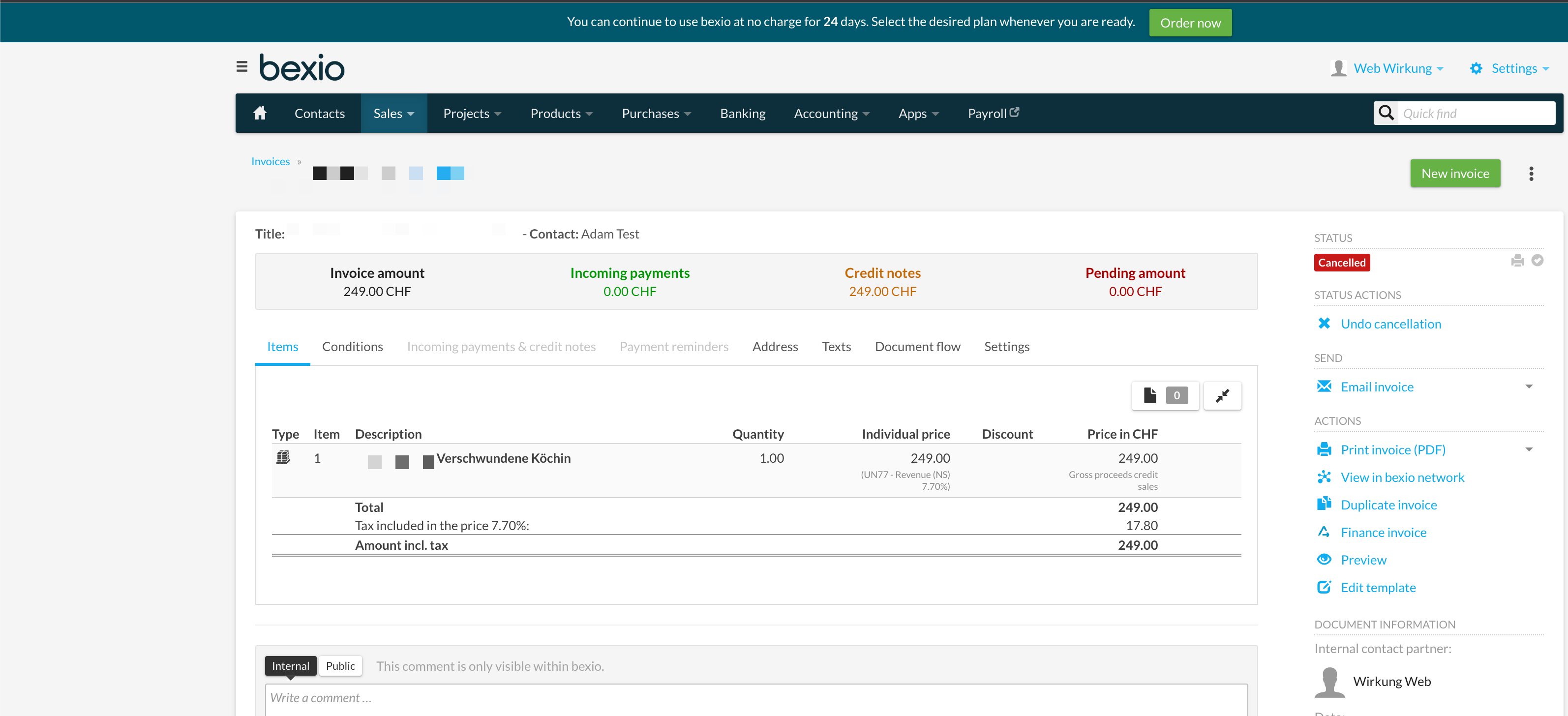
Task: Click the duplicate invoice icon
Action: [1324, 504]
